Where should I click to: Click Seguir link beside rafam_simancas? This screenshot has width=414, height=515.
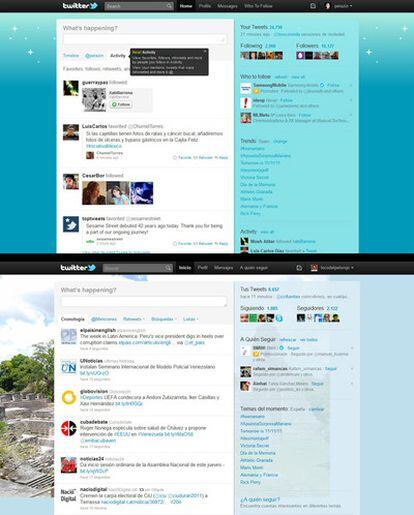pyautogui.click(x=331, y=369)
